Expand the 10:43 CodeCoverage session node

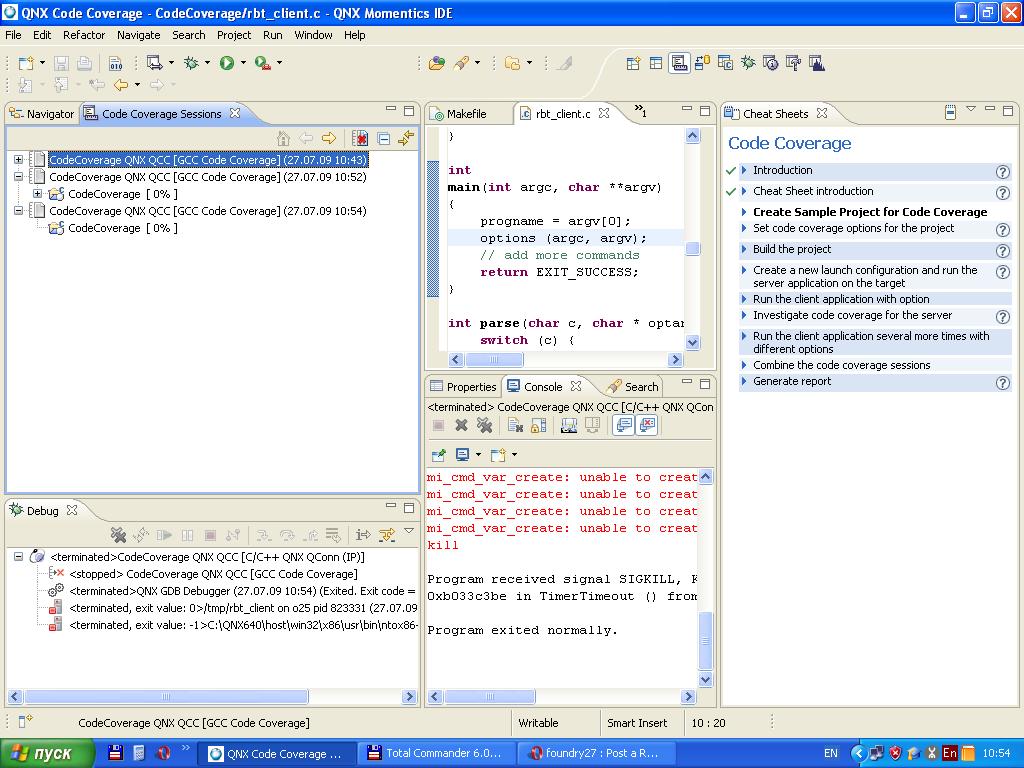tap(18, 160)
